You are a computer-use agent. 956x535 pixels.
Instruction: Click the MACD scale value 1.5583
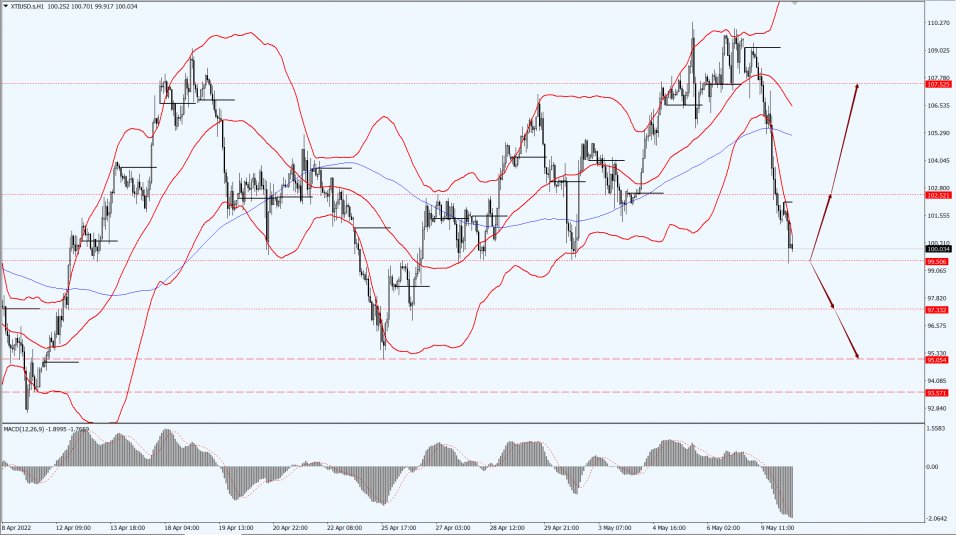pos(937,429)
